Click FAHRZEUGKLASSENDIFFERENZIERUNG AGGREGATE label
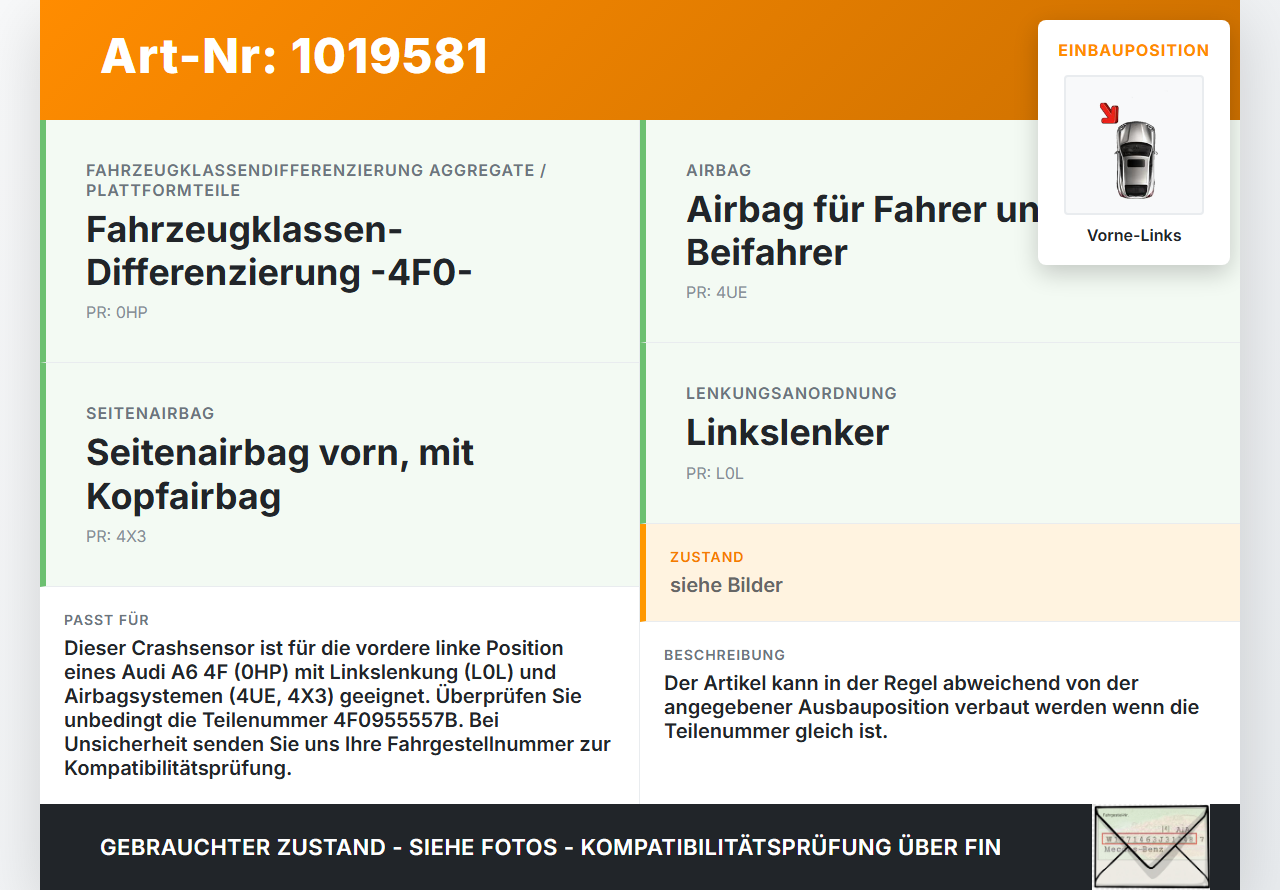Screen dimensions: 1280x890 point(316,181)
